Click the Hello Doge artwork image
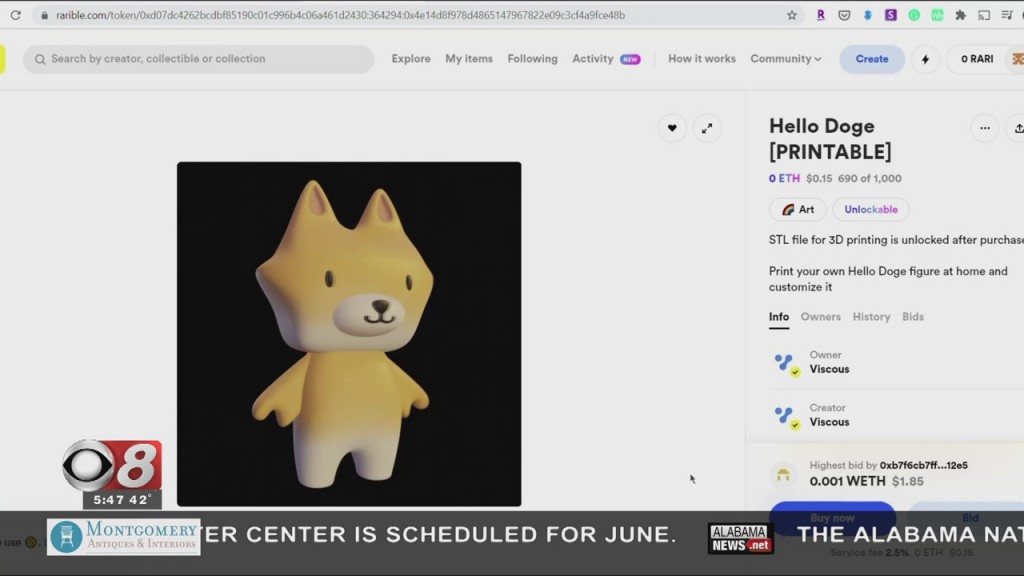This screenshot has width=1024, height=576. click(349, 334)
